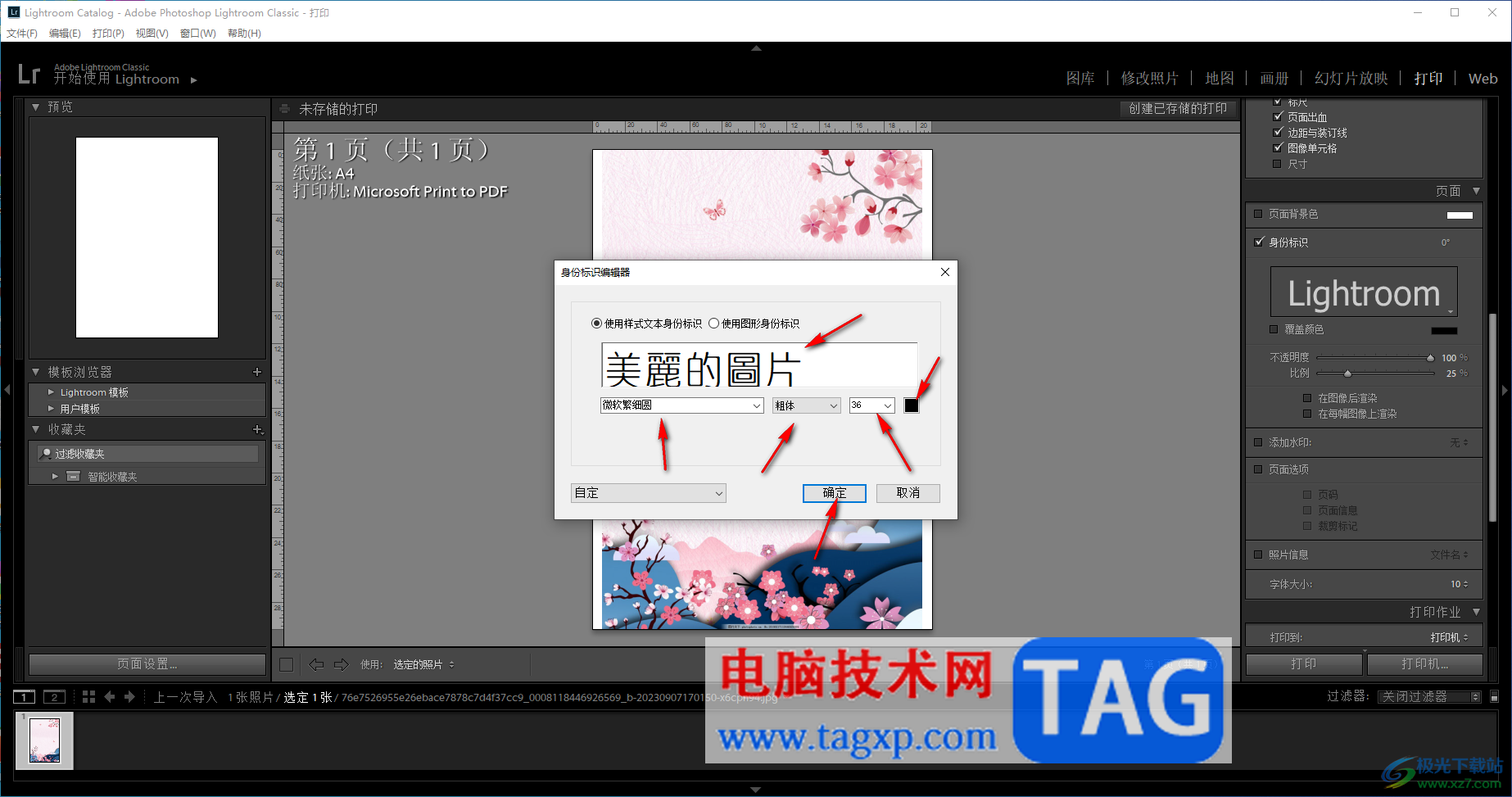
Task: Enable the 覆盖颜色 checkbox
Action: tap(1274, 329)
